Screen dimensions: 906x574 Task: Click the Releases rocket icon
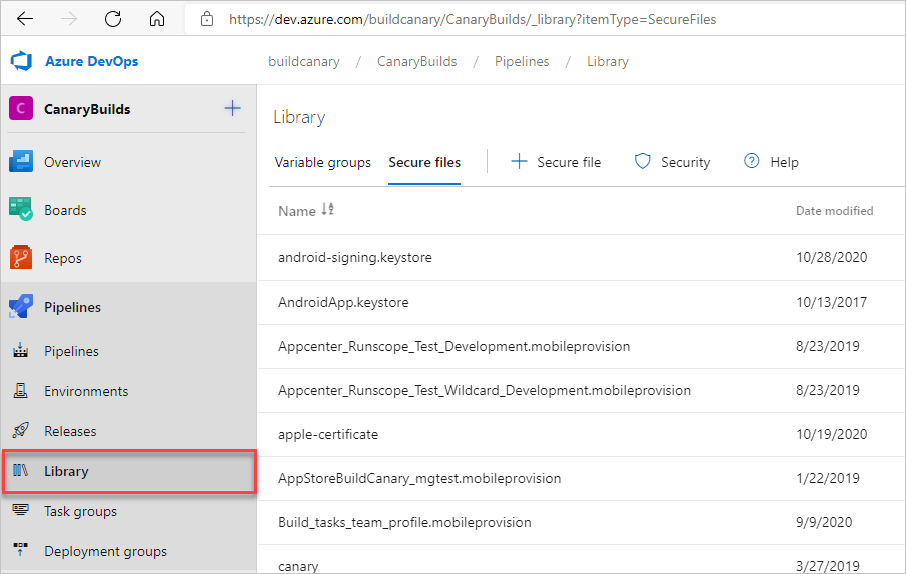(x=20, y=430)
